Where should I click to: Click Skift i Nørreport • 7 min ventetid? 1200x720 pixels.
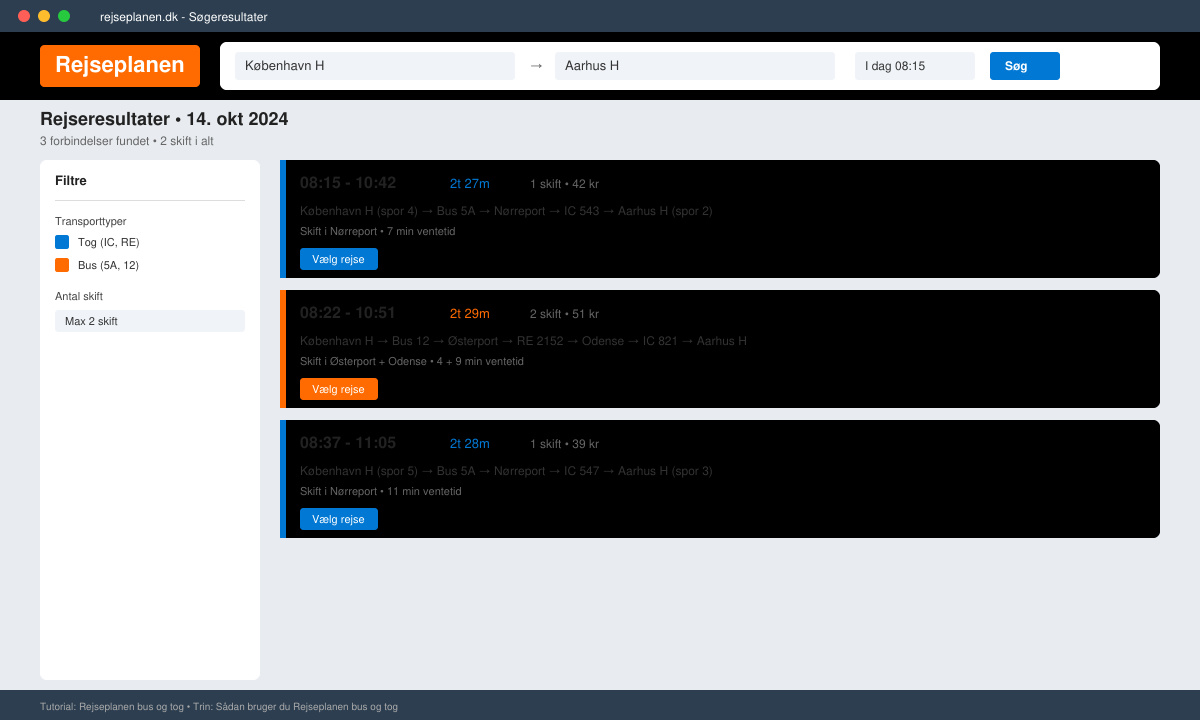click(378, 231)
